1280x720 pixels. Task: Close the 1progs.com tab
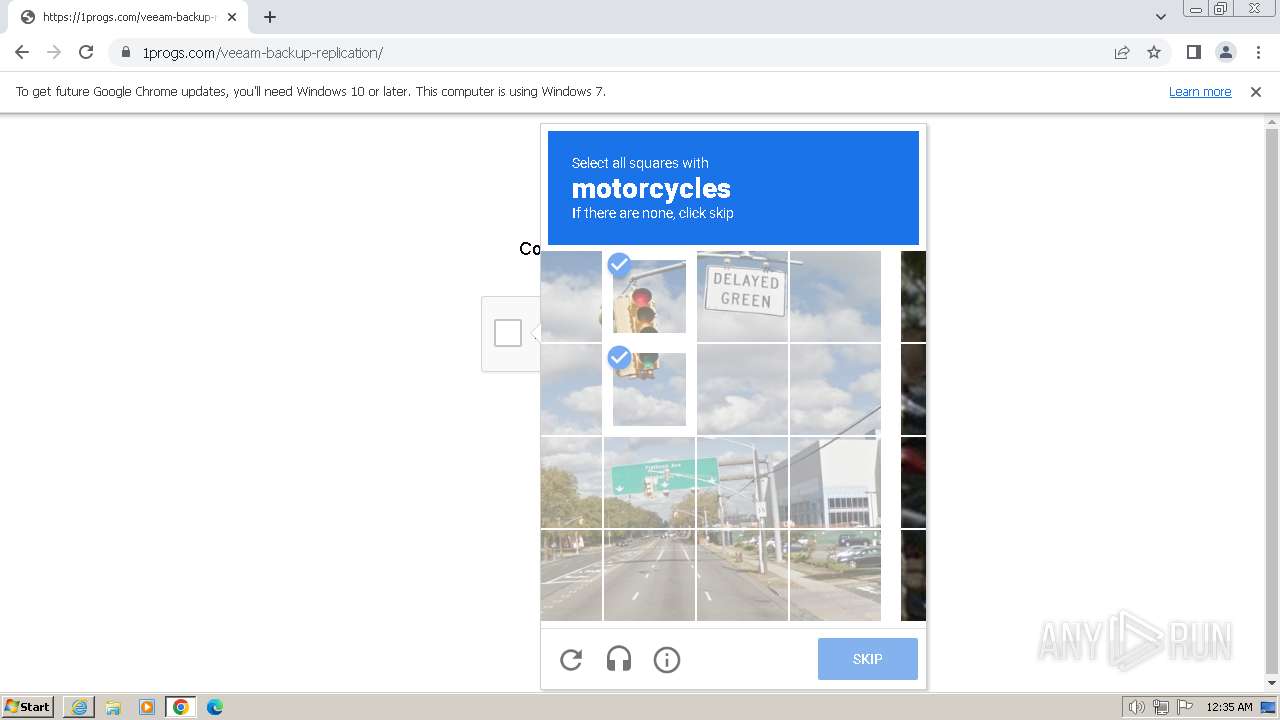click(x=231, y=17)
